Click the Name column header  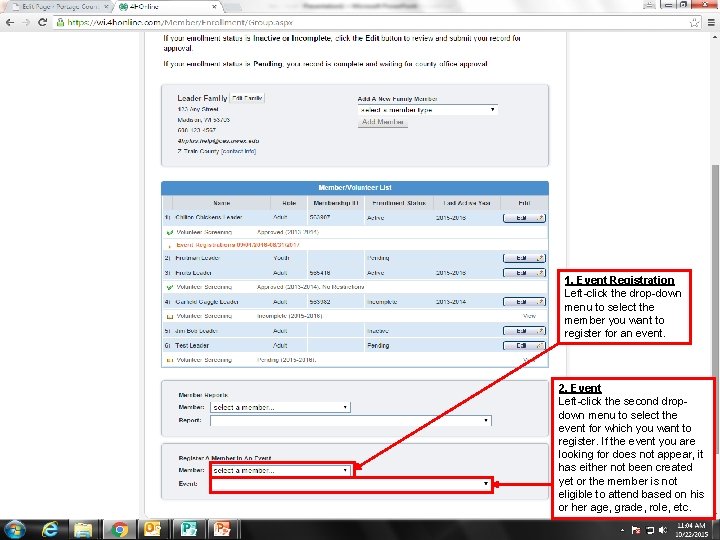point(221,203)
